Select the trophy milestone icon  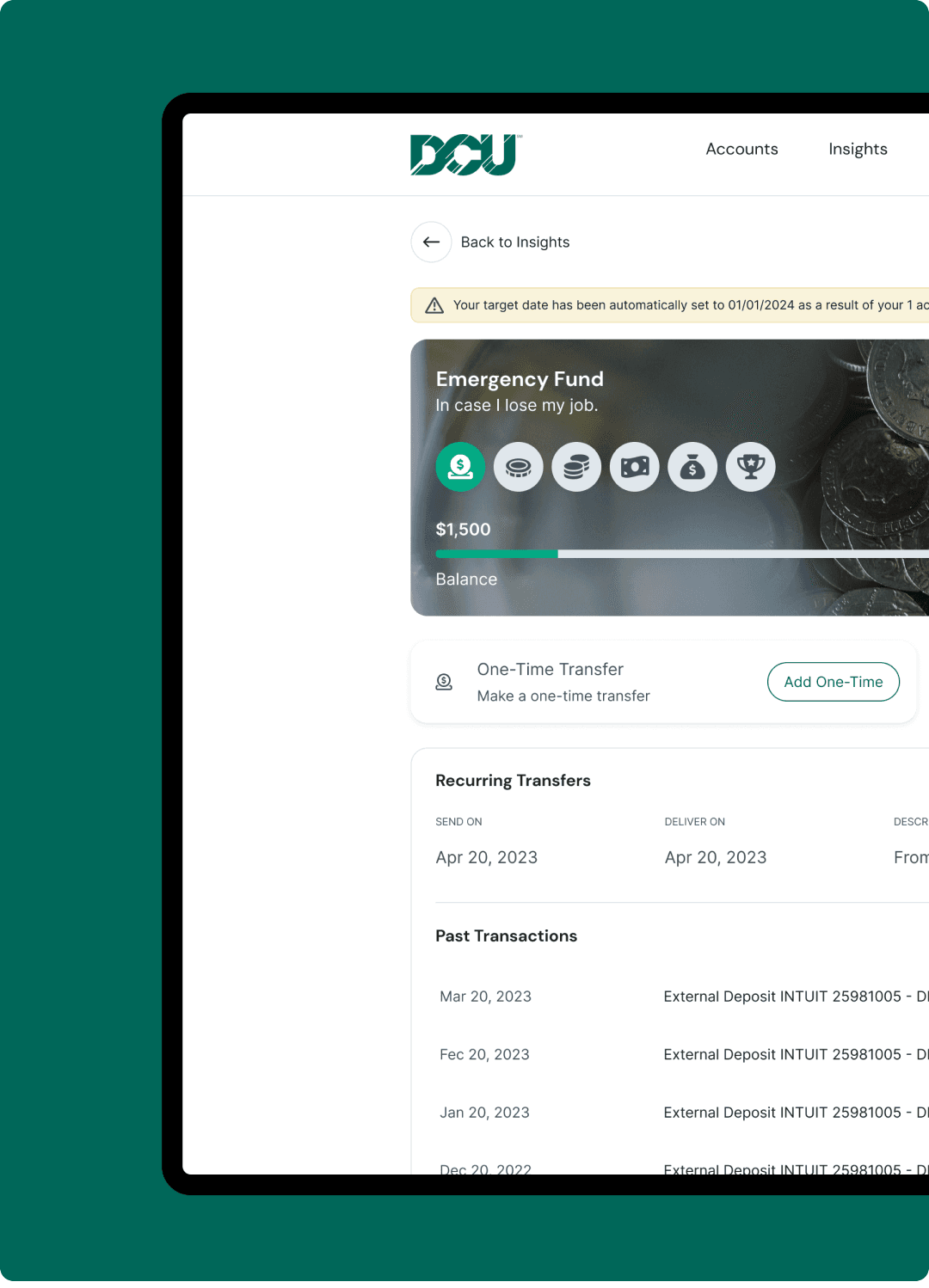click(751, 467)
